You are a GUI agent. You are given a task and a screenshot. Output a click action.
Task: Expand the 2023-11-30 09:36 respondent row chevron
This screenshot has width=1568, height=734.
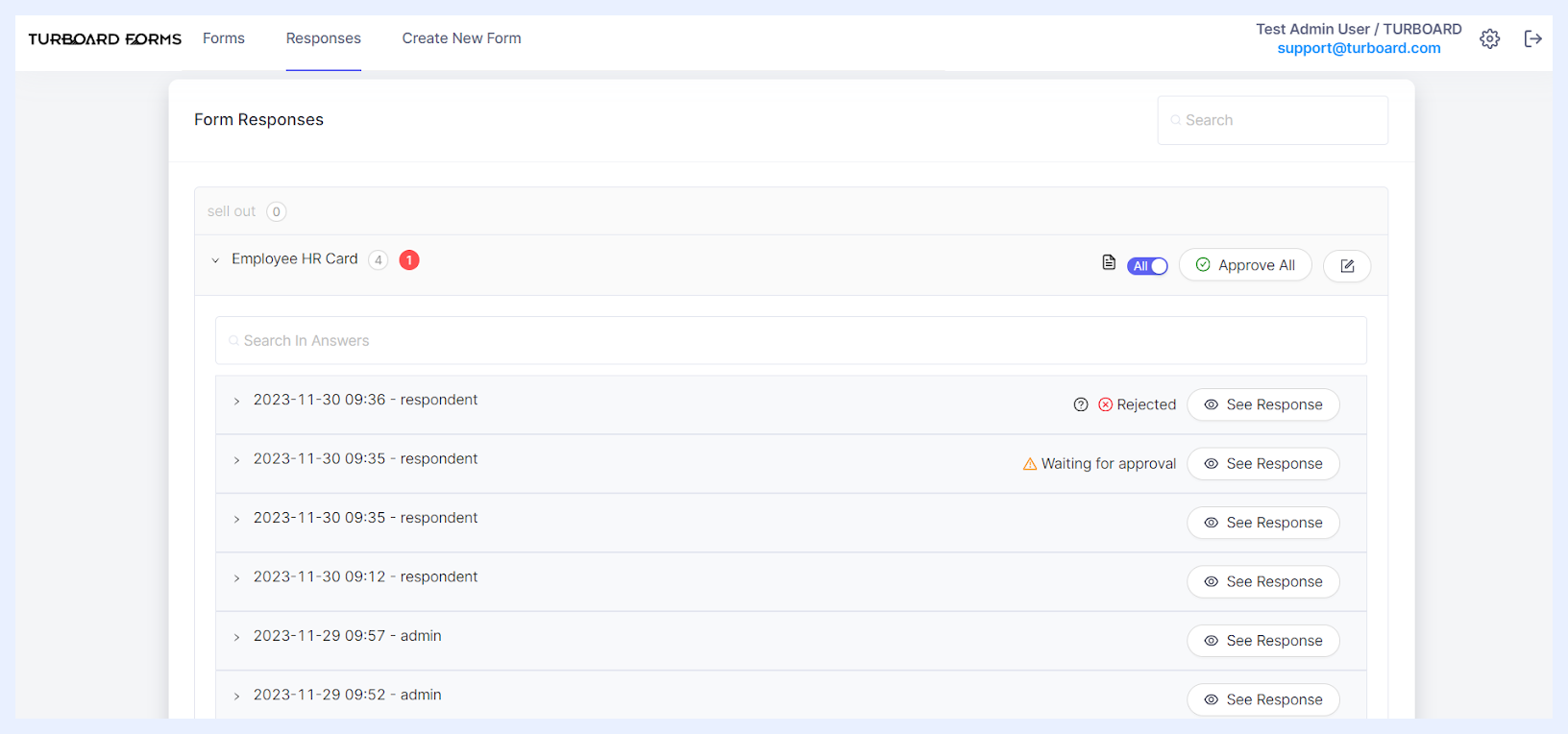tap(236, 402)
